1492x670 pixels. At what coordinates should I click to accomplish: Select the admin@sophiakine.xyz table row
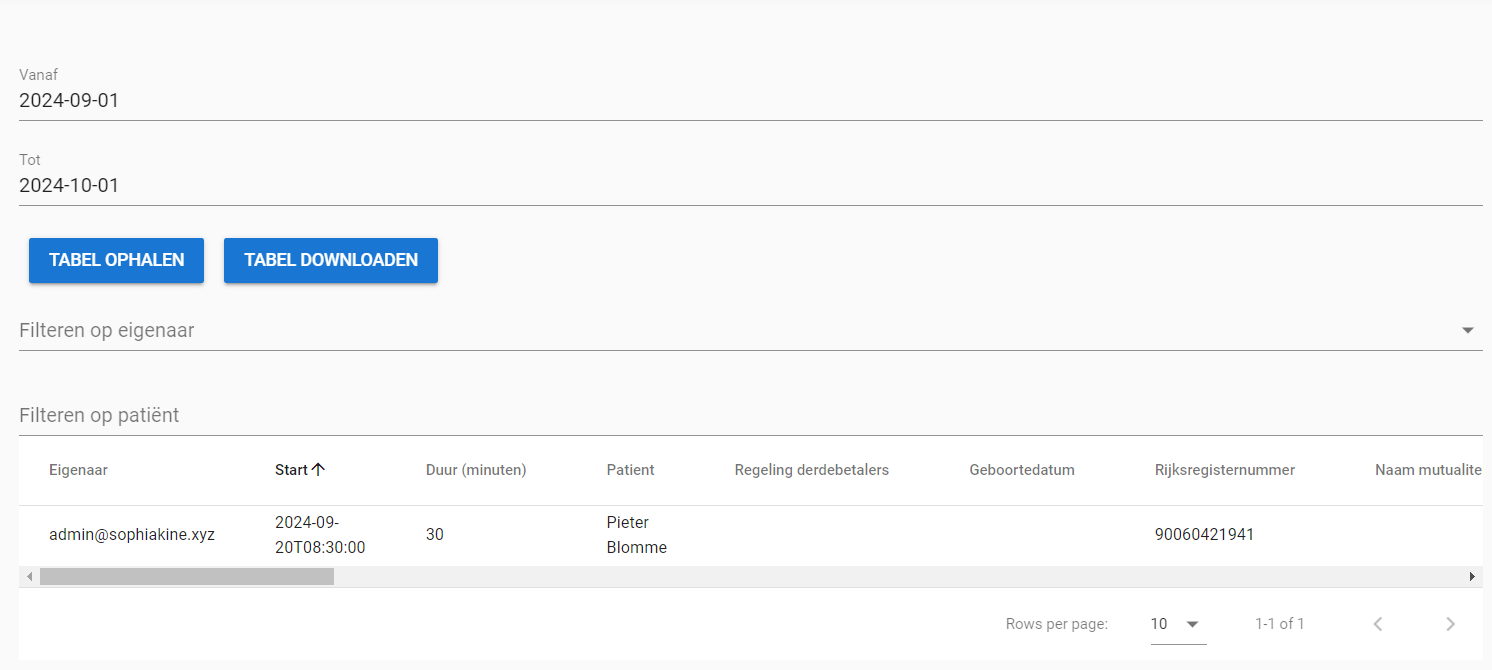[x=132, y=535]
